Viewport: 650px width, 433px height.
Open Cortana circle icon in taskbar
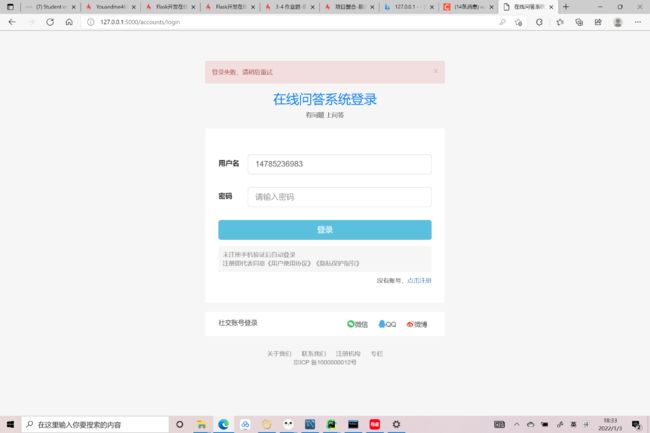point(179,424)
